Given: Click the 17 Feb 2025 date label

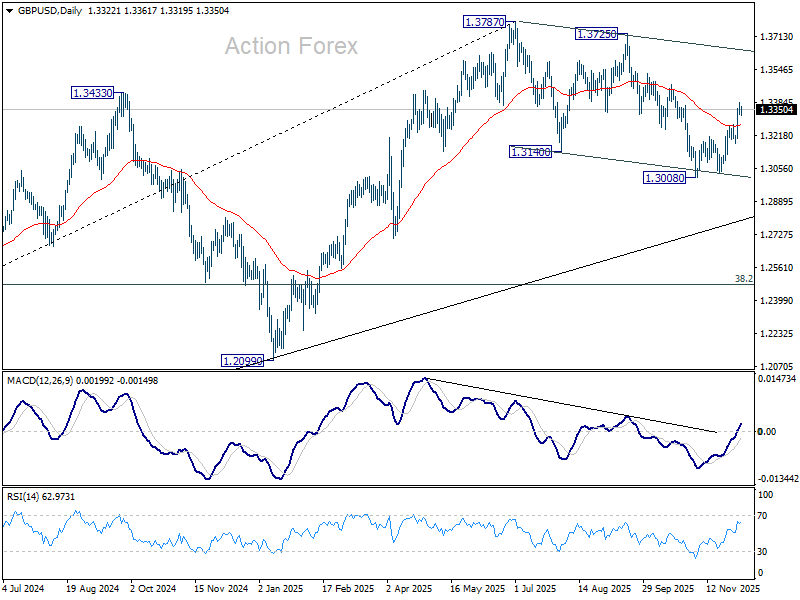Looking at the screenshot, I should pyautogui.click(x=348, y=588).
